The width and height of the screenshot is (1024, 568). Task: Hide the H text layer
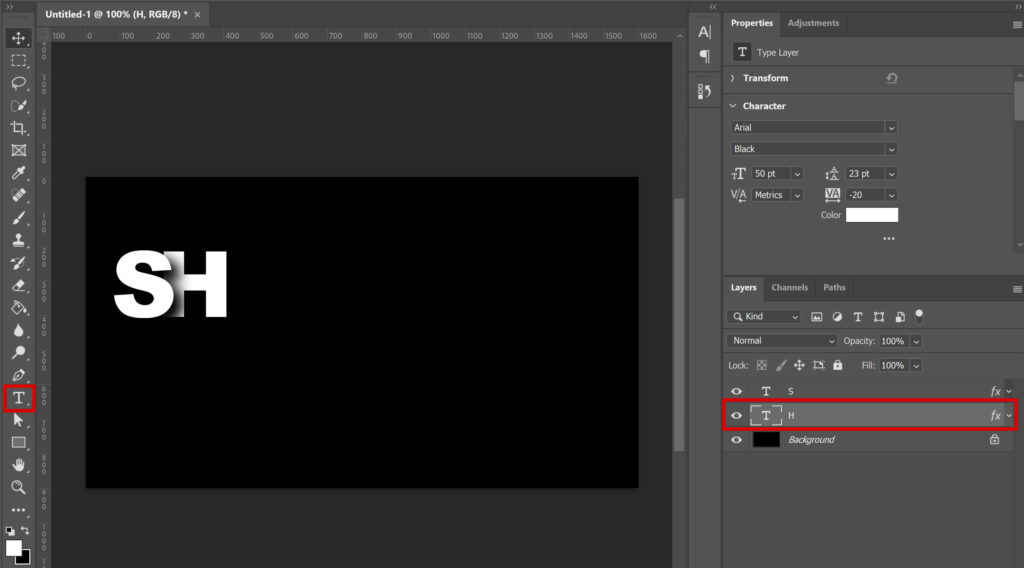[x=737, y=415]
